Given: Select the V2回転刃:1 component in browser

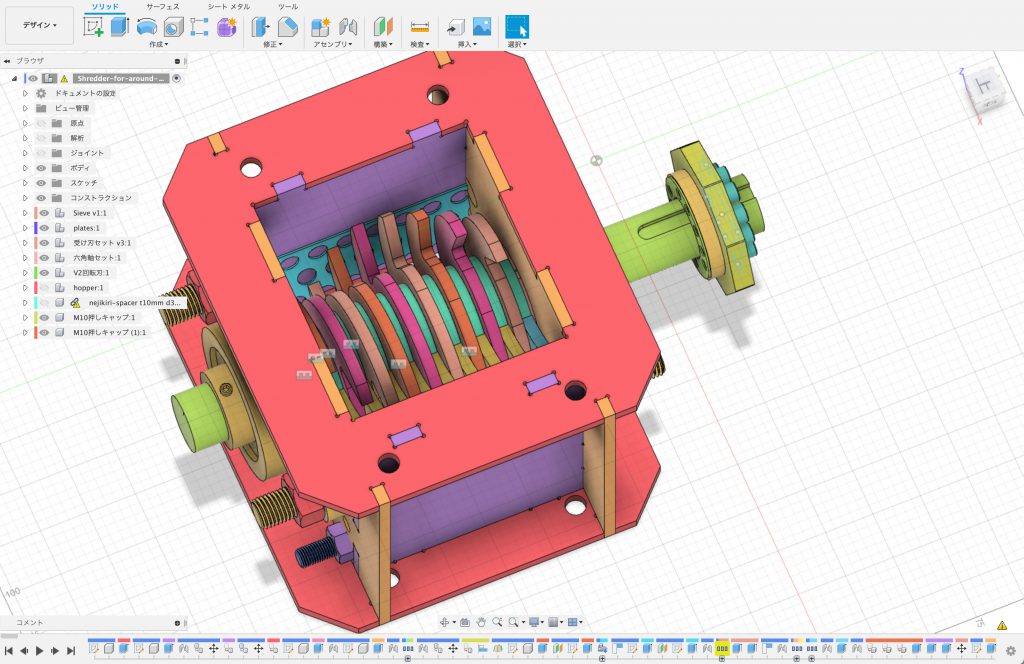Looking at the screenshot, I should (94, 273).
